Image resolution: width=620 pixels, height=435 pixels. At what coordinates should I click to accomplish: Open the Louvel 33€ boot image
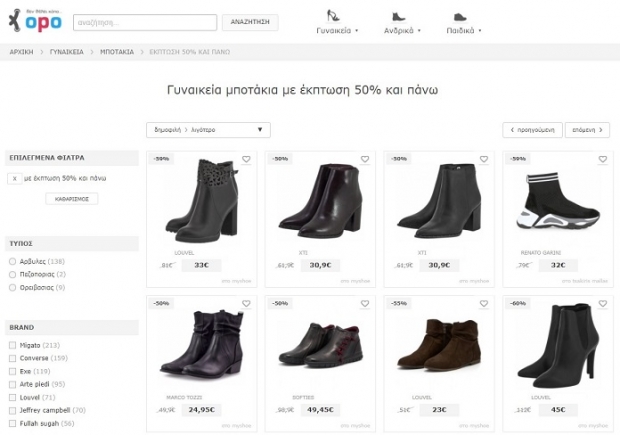point(202,200)
